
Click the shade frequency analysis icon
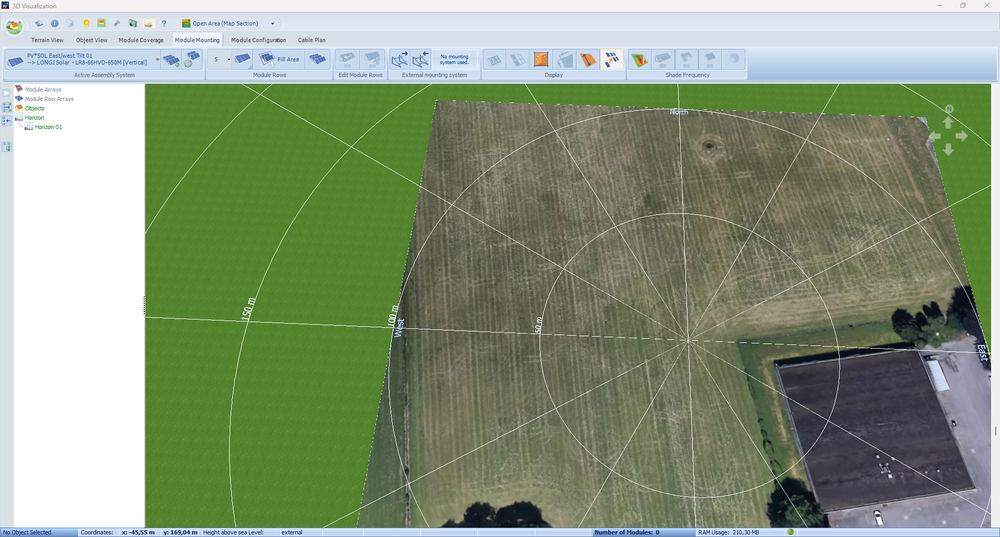(x=639, y=60)
